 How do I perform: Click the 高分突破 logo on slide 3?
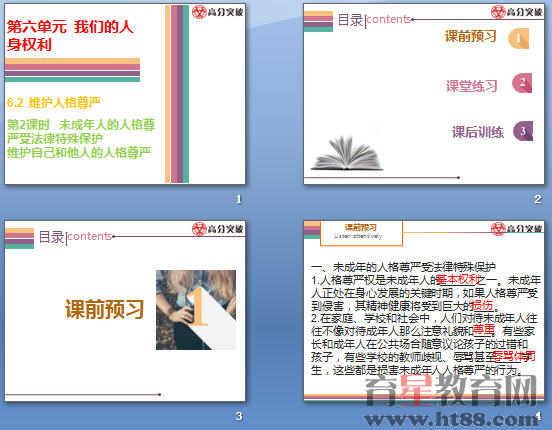pos(218,229)
